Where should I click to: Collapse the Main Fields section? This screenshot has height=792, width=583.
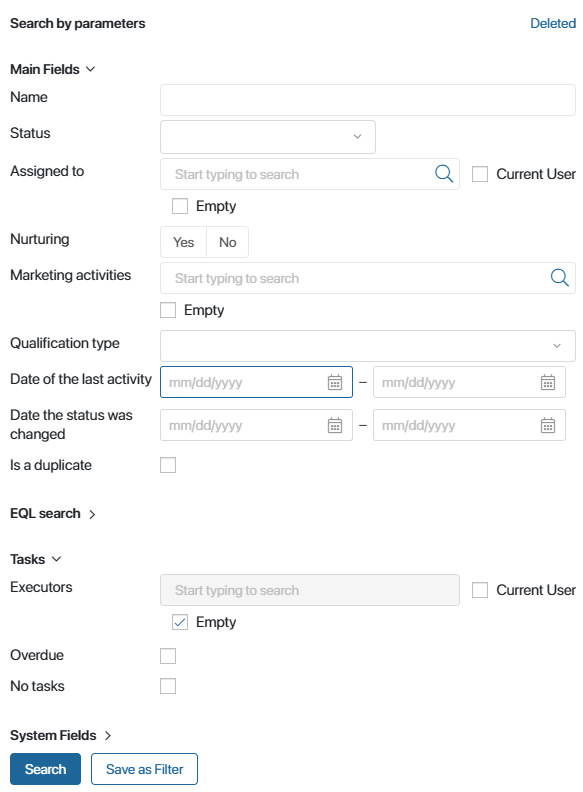click(53, 69)
